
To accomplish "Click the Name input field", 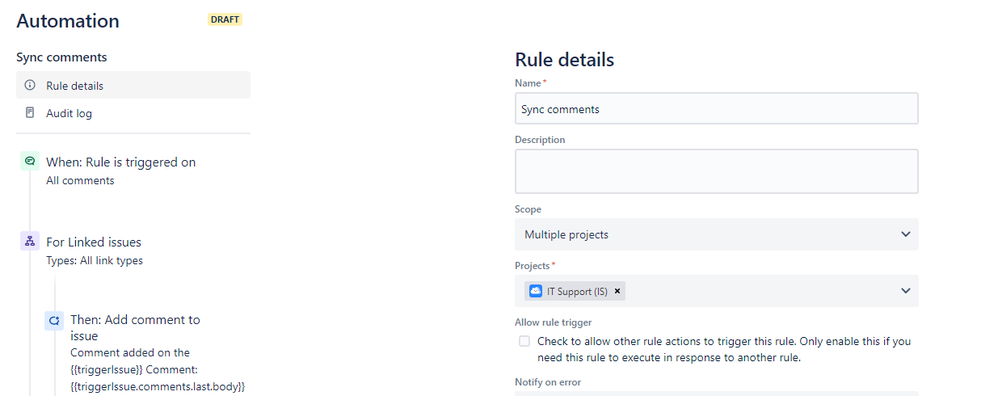I will pyautogui.click(x=716, y=109).
